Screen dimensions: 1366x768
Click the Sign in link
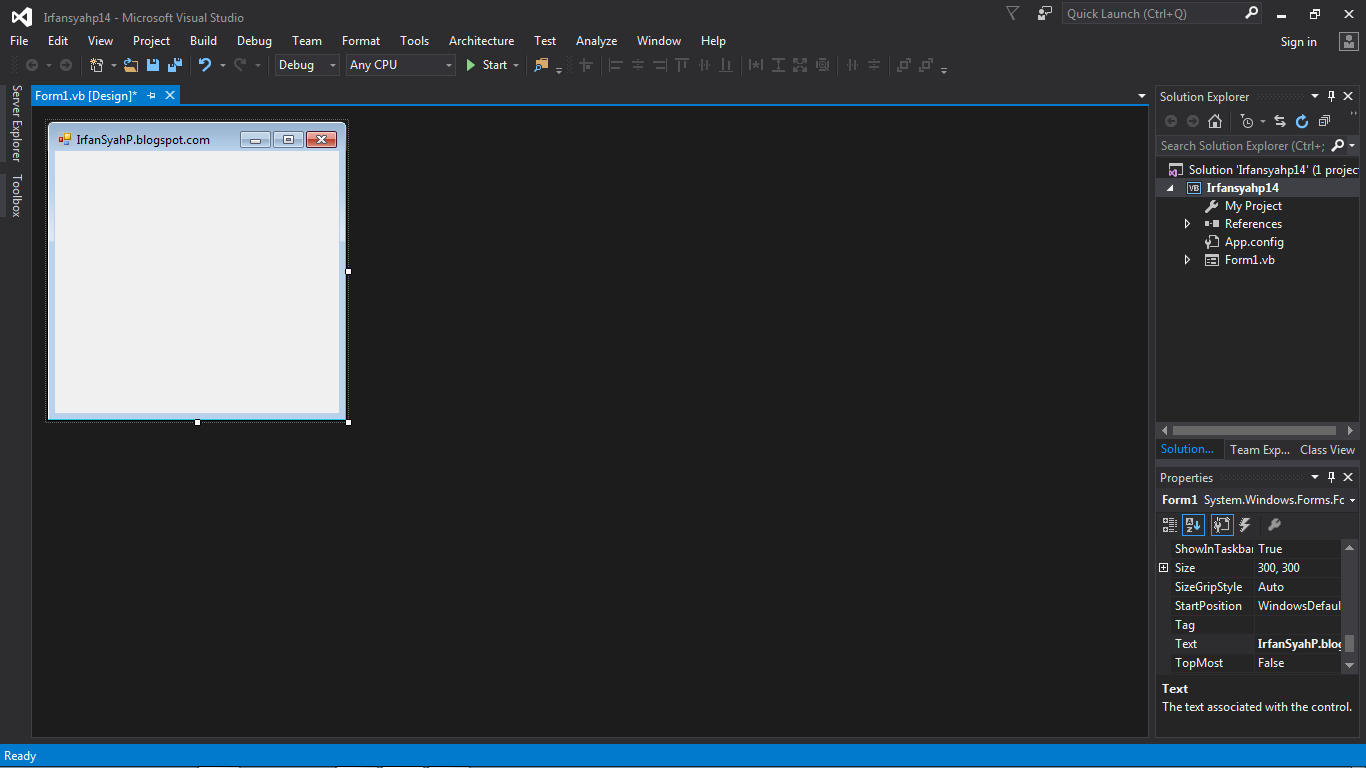[1298, 41]
